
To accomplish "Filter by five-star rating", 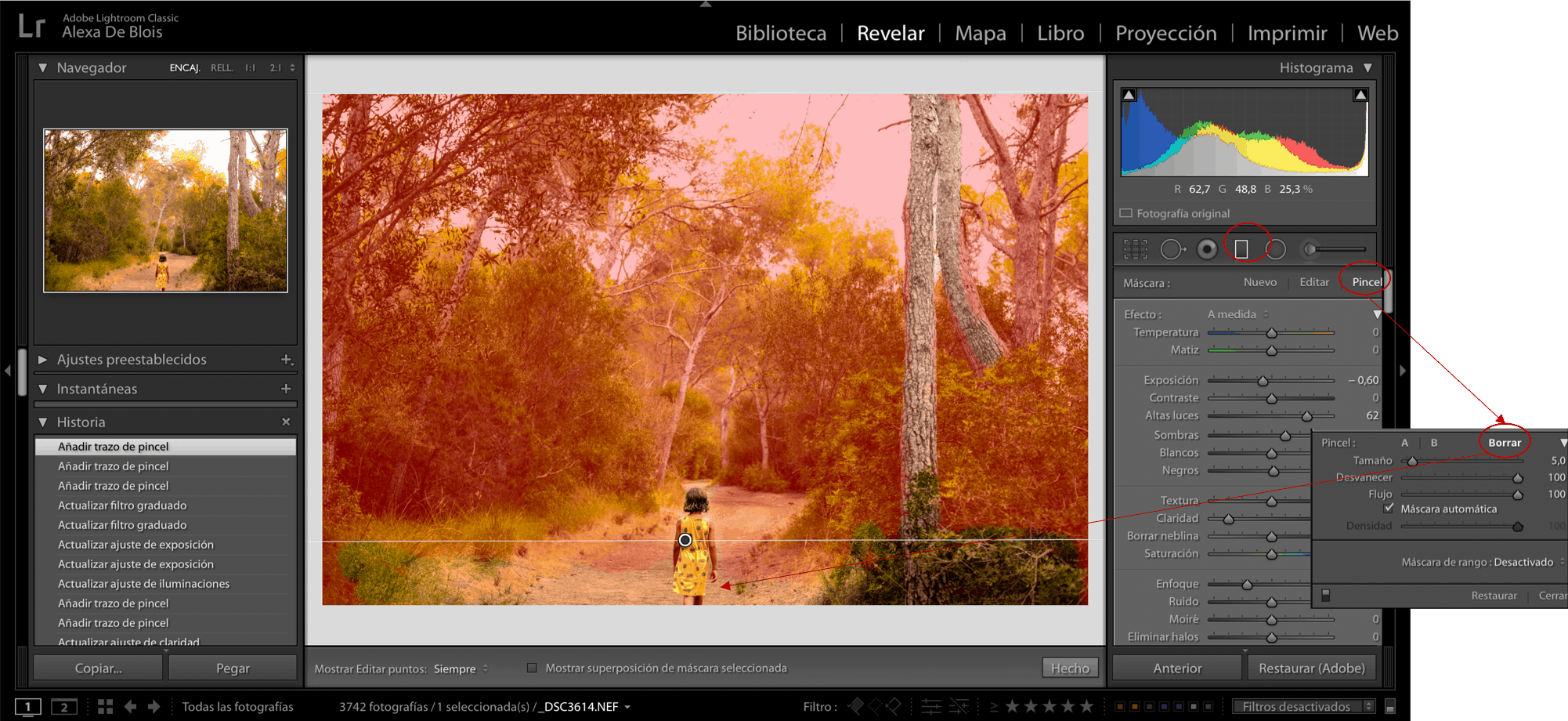I will [1086, 707].
